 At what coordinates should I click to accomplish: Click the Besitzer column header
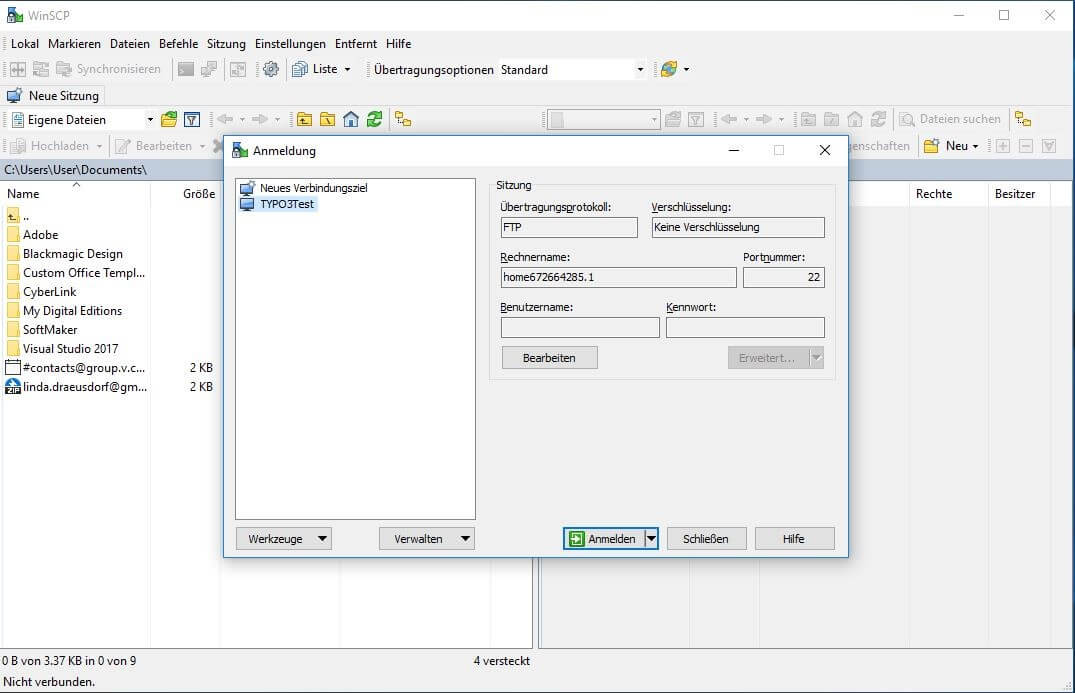1019,194
